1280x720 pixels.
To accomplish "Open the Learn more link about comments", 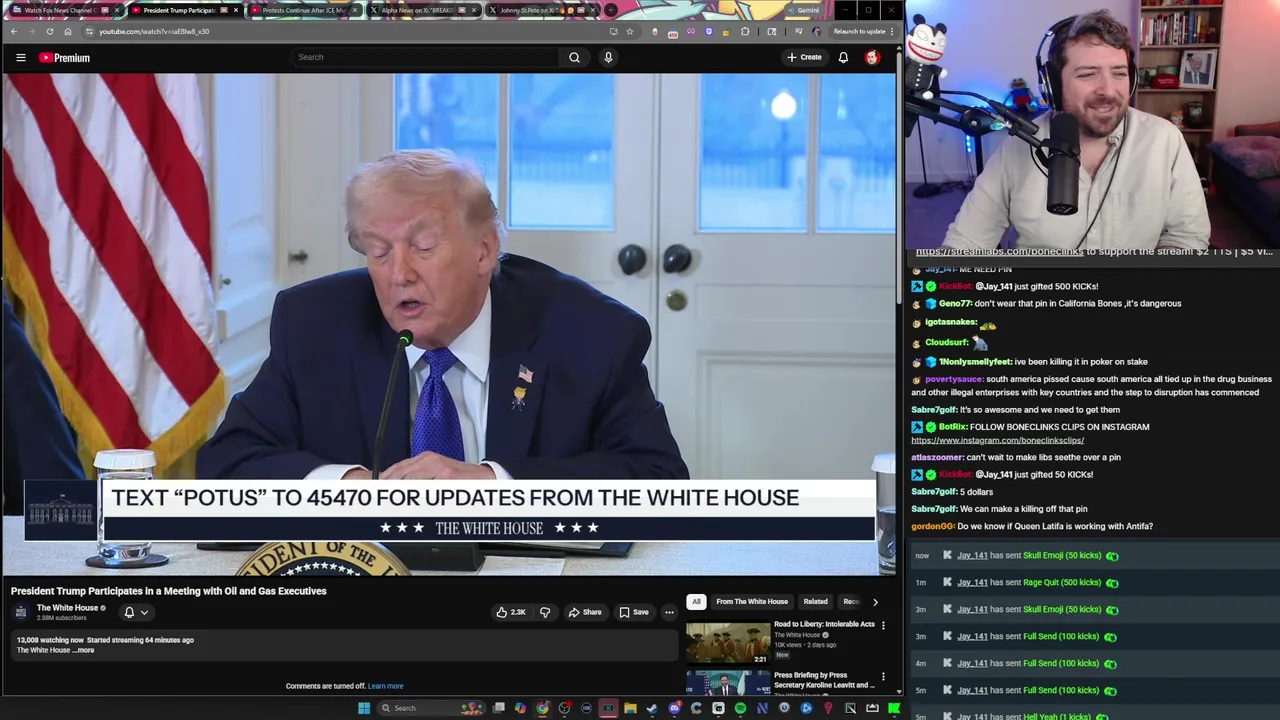I will point(385,686).
